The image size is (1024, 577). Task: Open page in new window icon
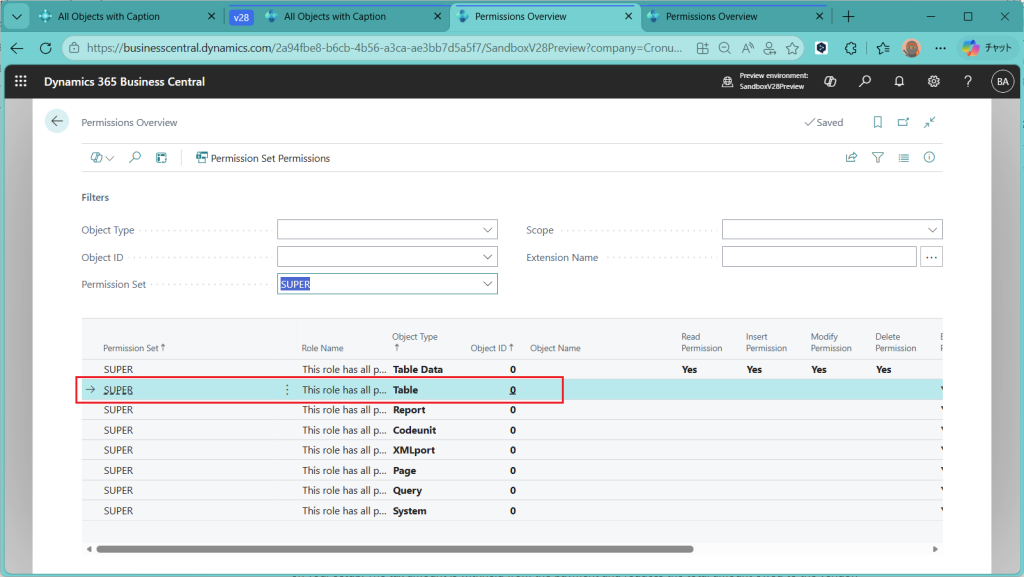click(x=903, y=122)
